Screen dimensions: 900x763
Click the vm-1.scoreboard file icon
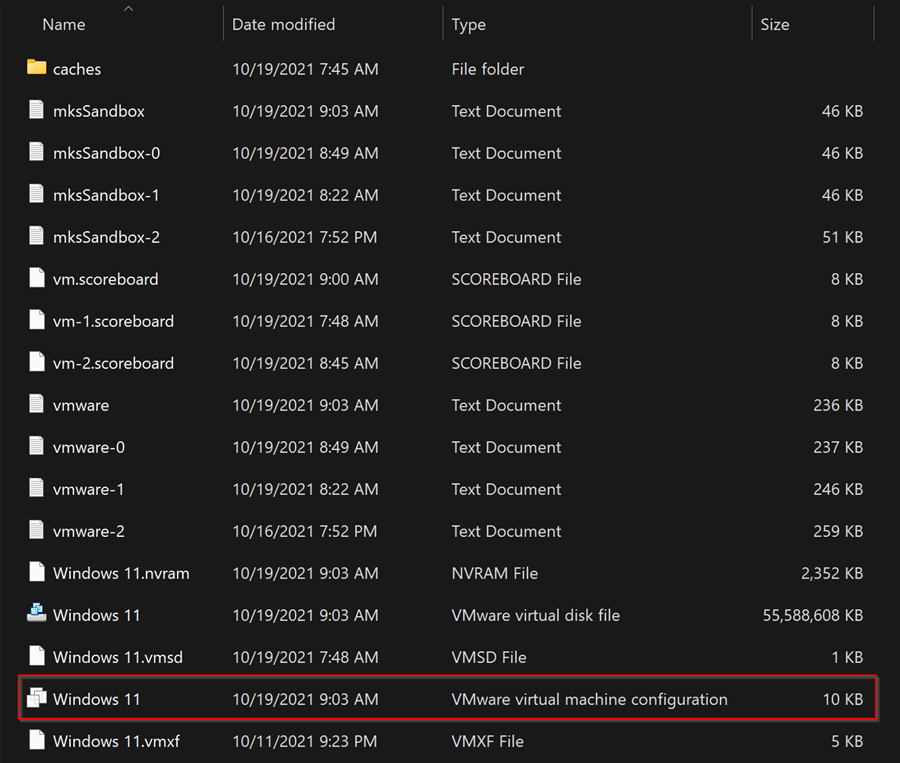click(37, 320)
